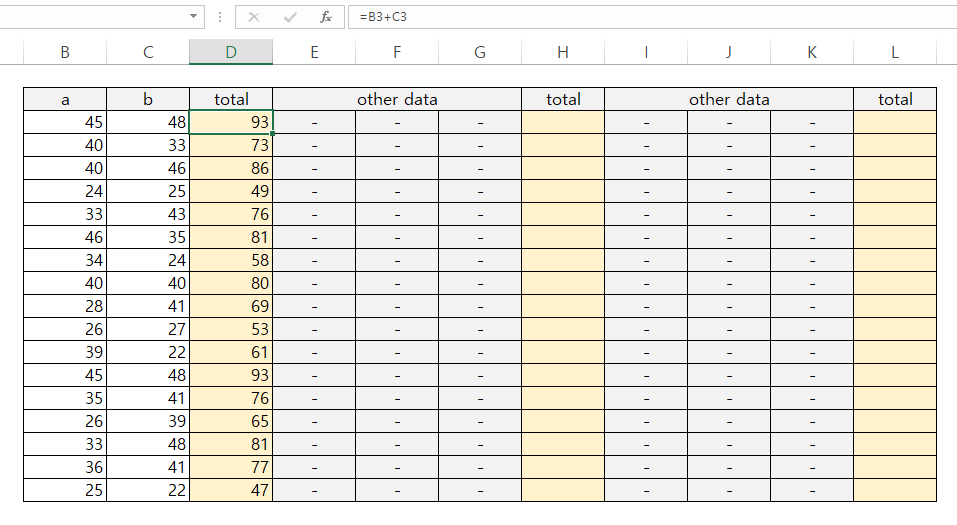Click cell with value 46 in column a
Image resolution: width=957 pixels, height=525 pixels.
coord(65,237)
